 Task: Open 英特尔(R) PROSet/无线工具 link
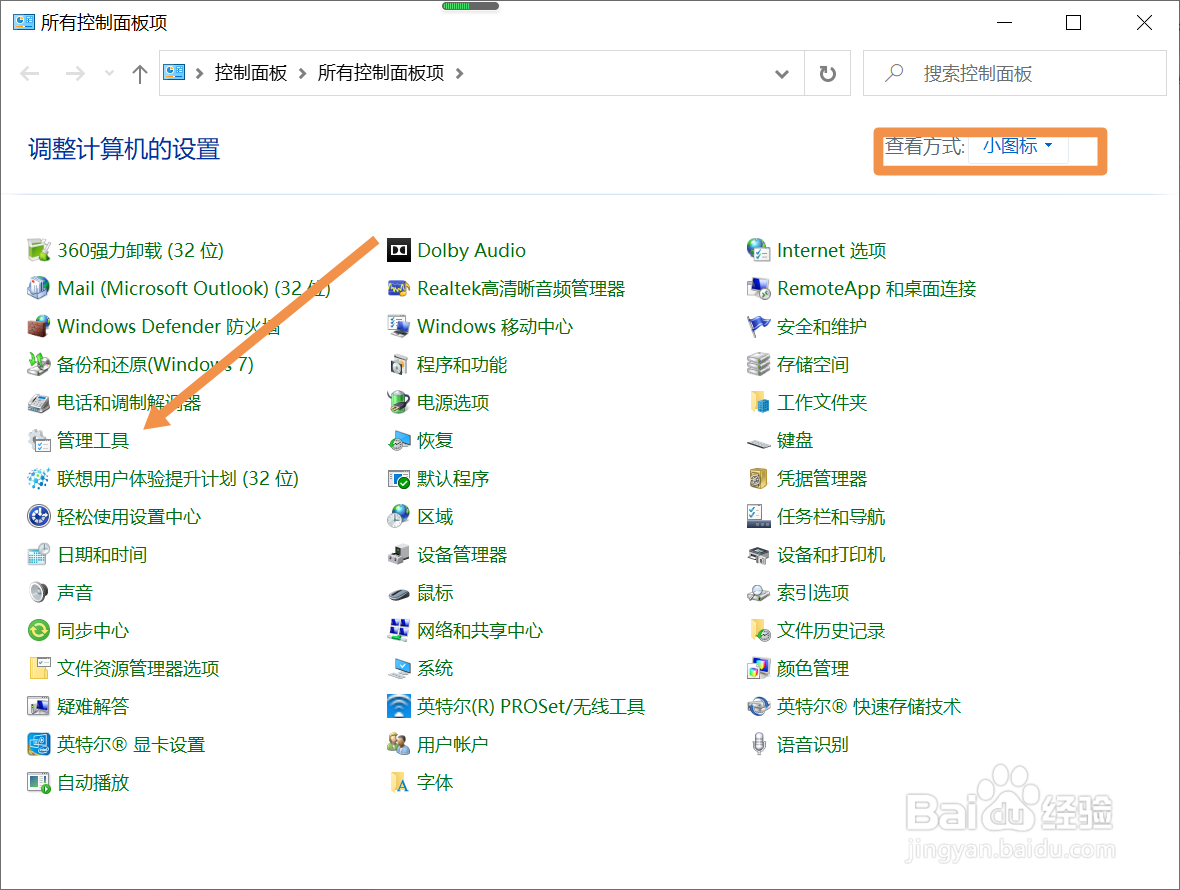(x=531, y=706)
